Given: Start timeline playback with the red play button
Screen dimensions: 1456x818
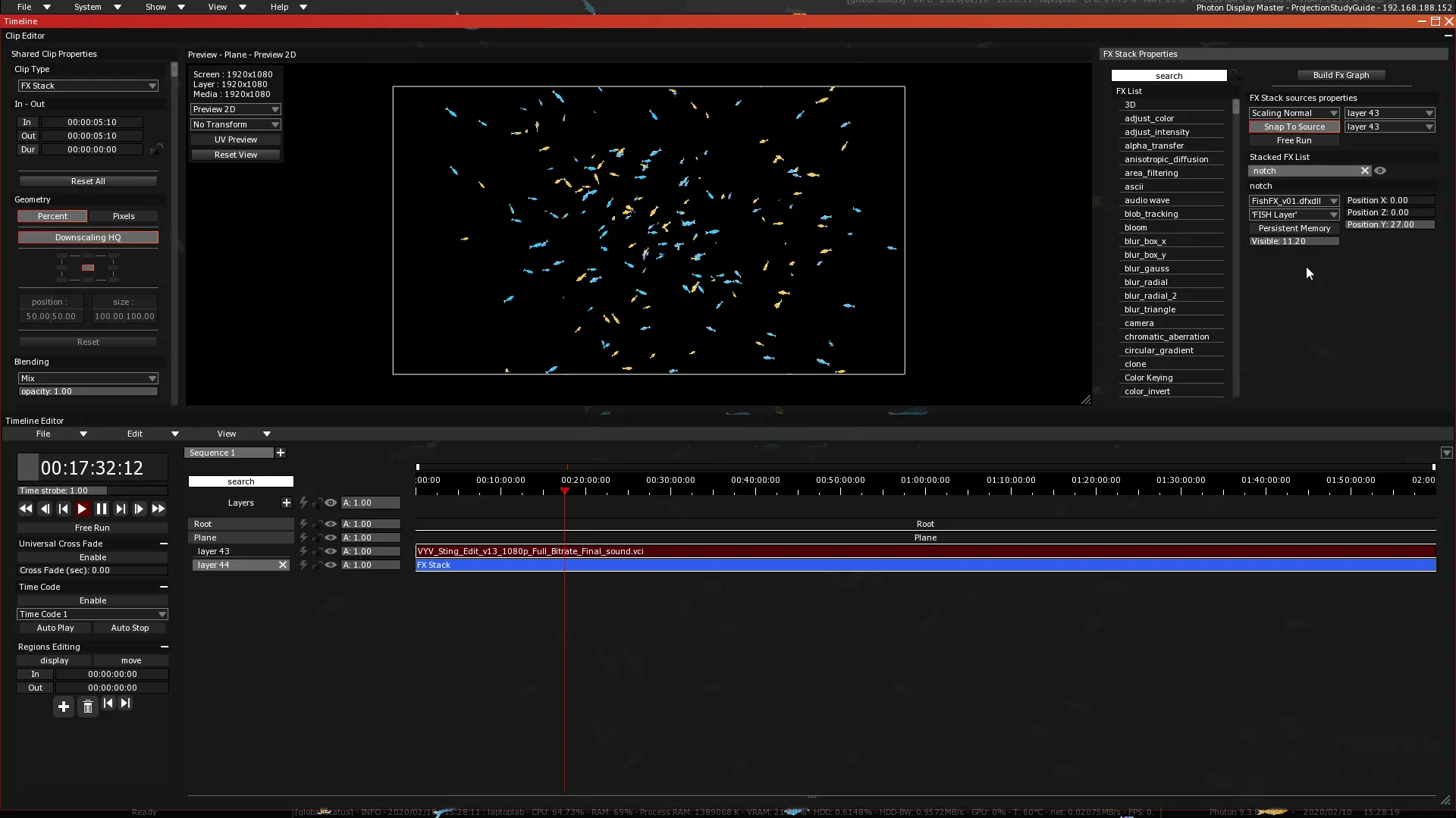Looking at the screenshot, I should point(83,509).
